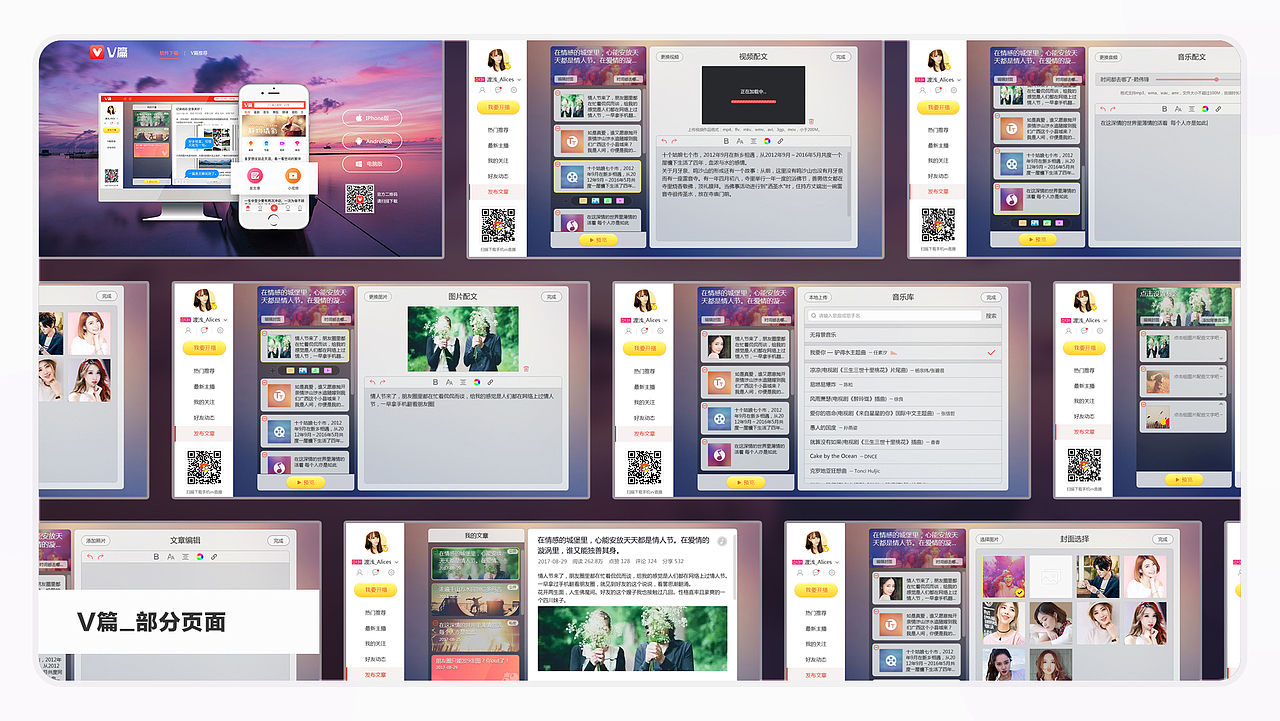Select the empty placeholder cover in 封面选择
Viewport: 1280px width, 721px height.
pyautogui.click(x=1051, y=576)
